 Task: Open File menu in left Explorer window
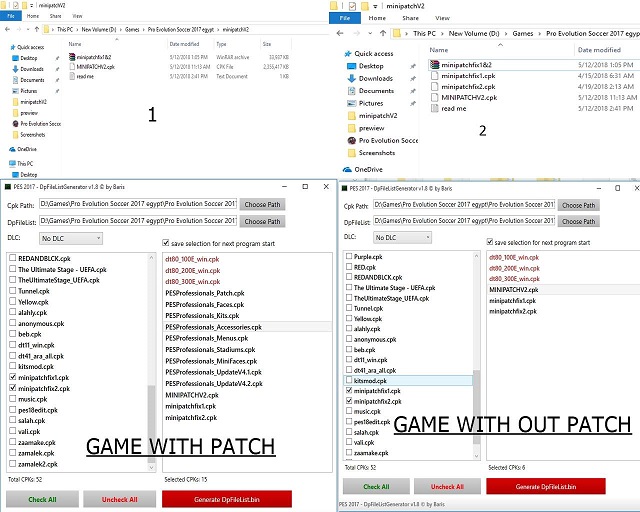[11, 16]
